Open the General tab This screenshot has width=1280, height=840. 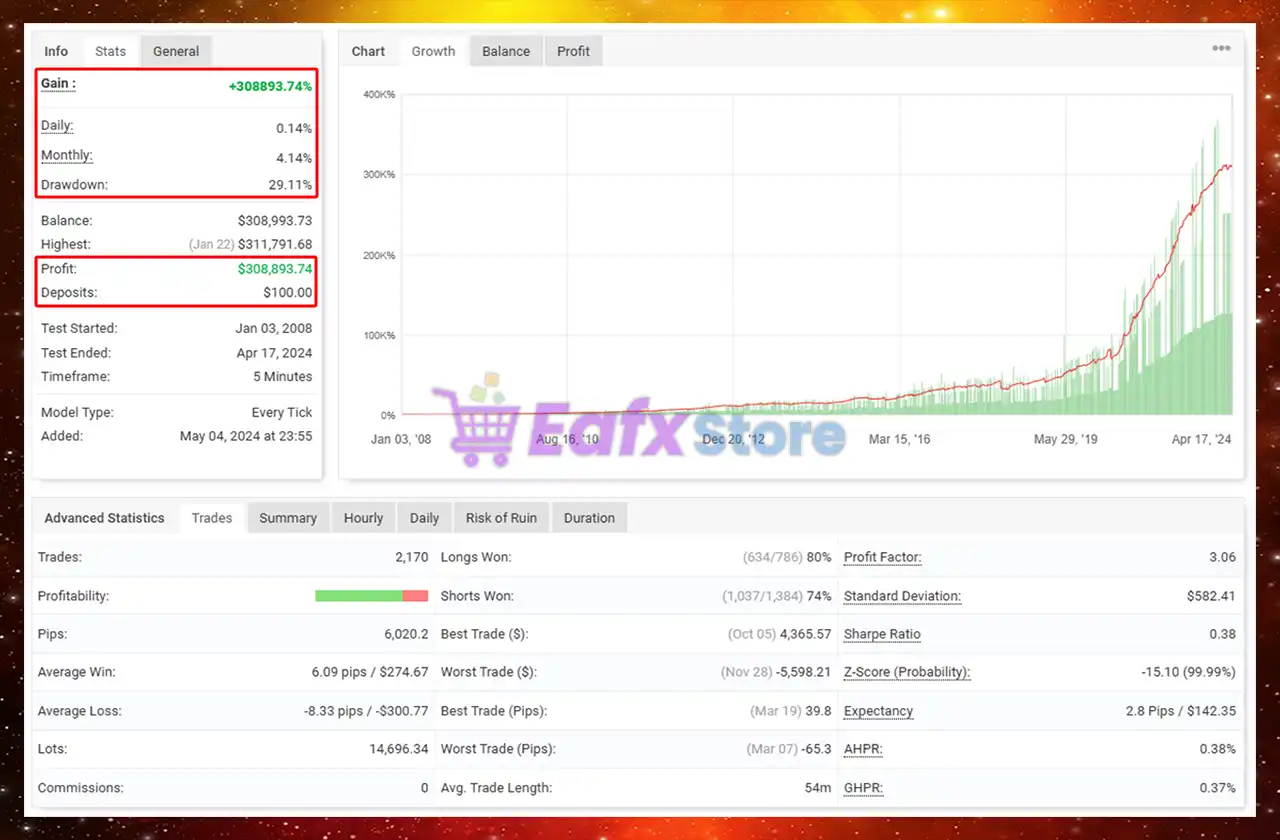click(x=176, y=51)
